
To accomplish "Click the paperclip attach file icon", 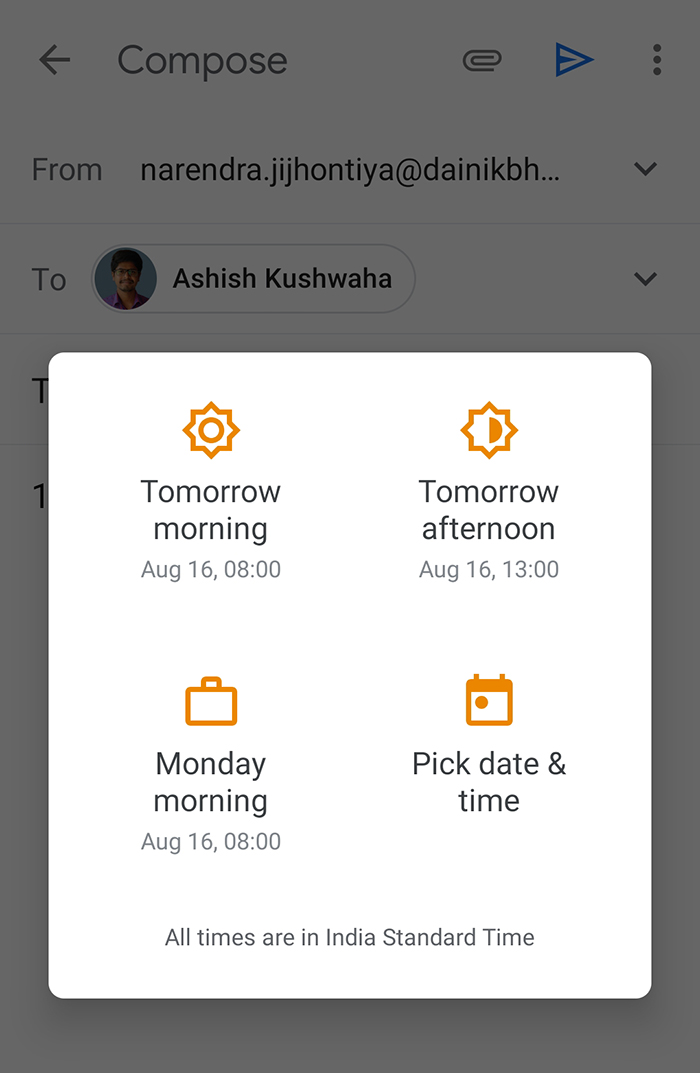I will pos(481,61).
